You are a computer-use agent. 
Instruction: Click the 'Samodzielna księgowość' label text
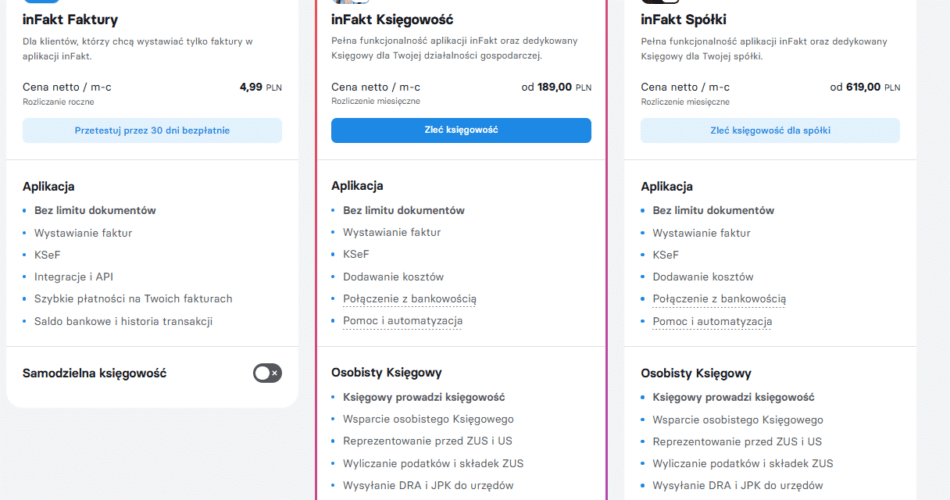94,373
